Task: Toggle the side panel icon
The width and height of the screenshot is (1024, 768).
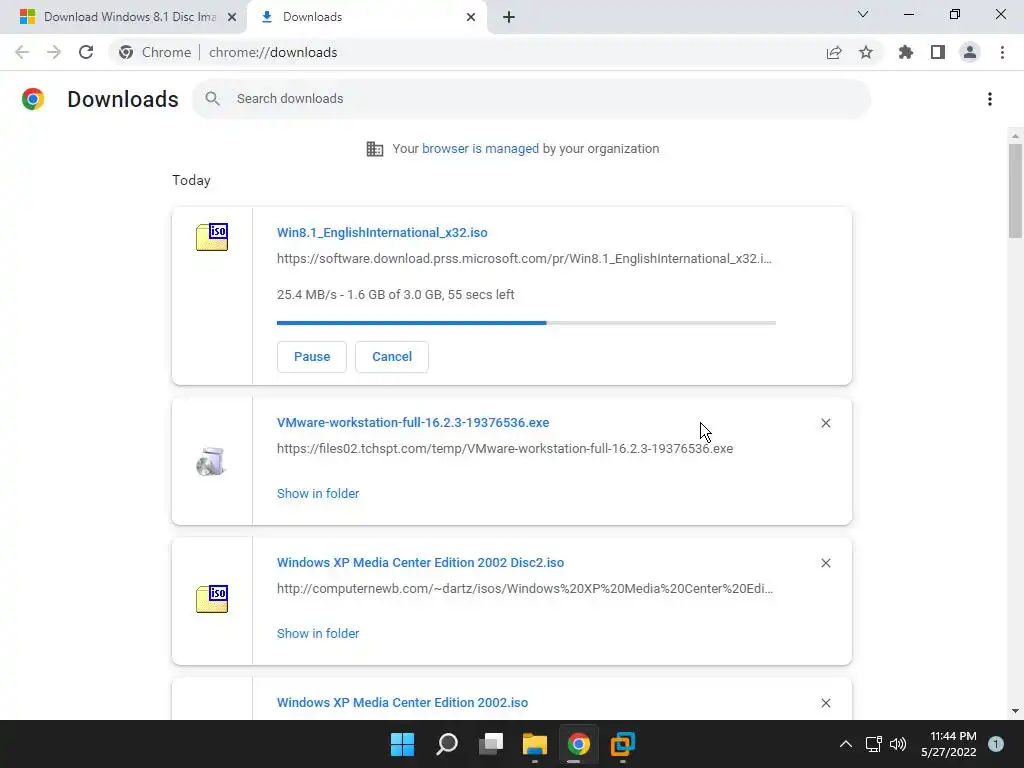Action: pyautogui.click(x=938, y=52)
